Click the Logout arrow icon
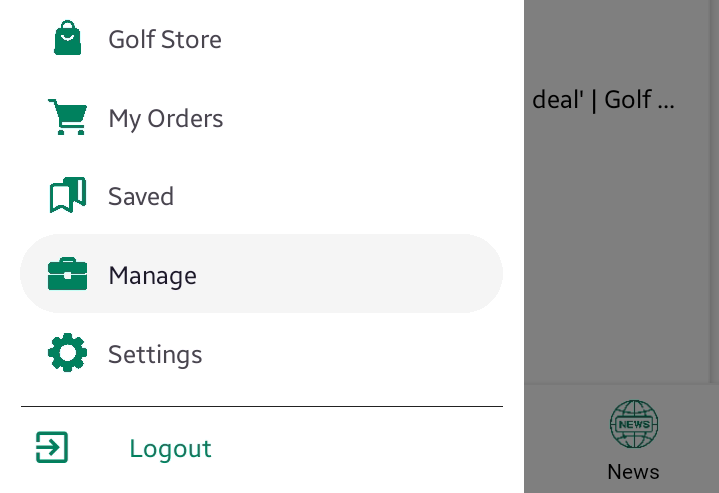This screenshot has height=493, width=719. 52,447
